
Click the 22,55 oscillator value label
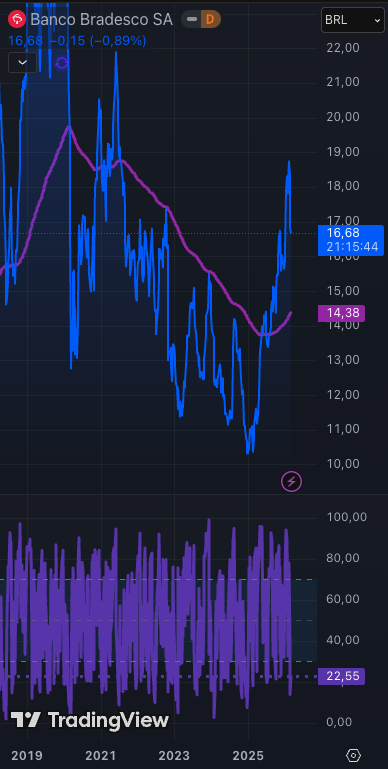point(341,676)
